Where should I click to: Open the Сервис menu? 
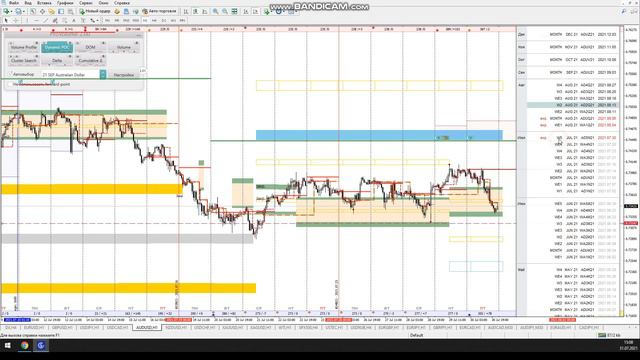point(86,3)
